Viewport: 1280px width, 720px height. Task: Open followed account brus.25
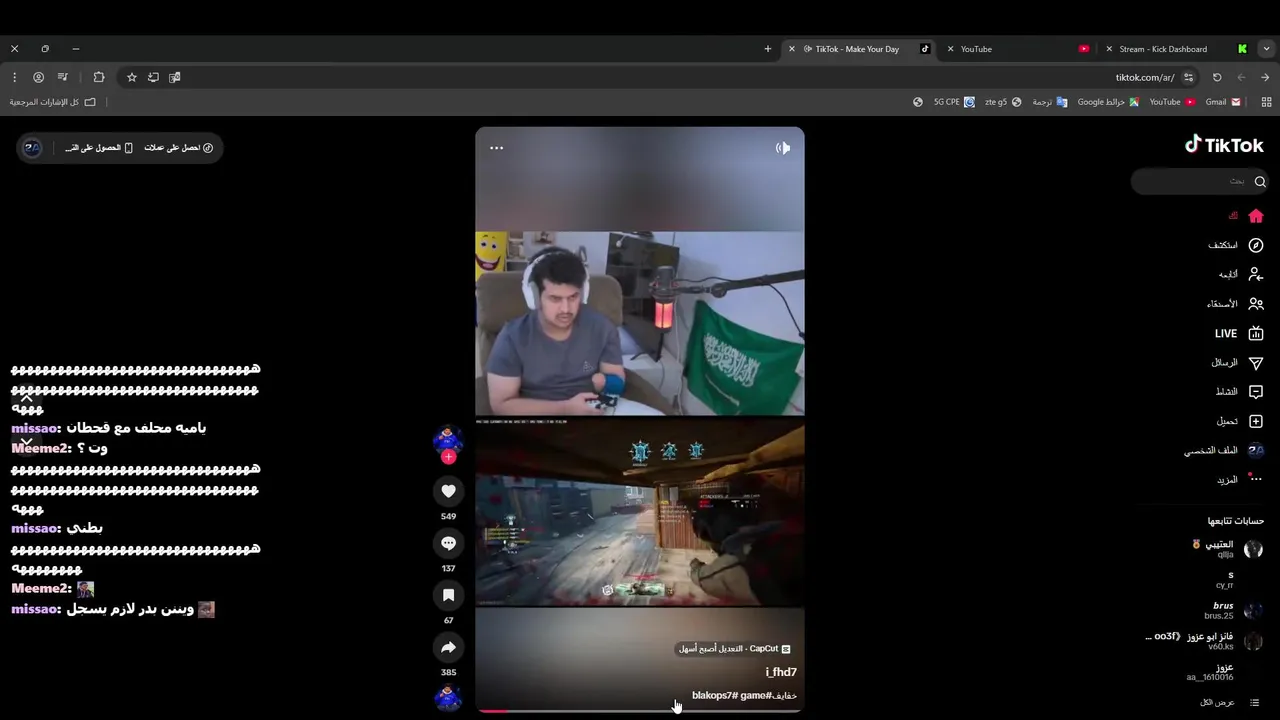1233,611
